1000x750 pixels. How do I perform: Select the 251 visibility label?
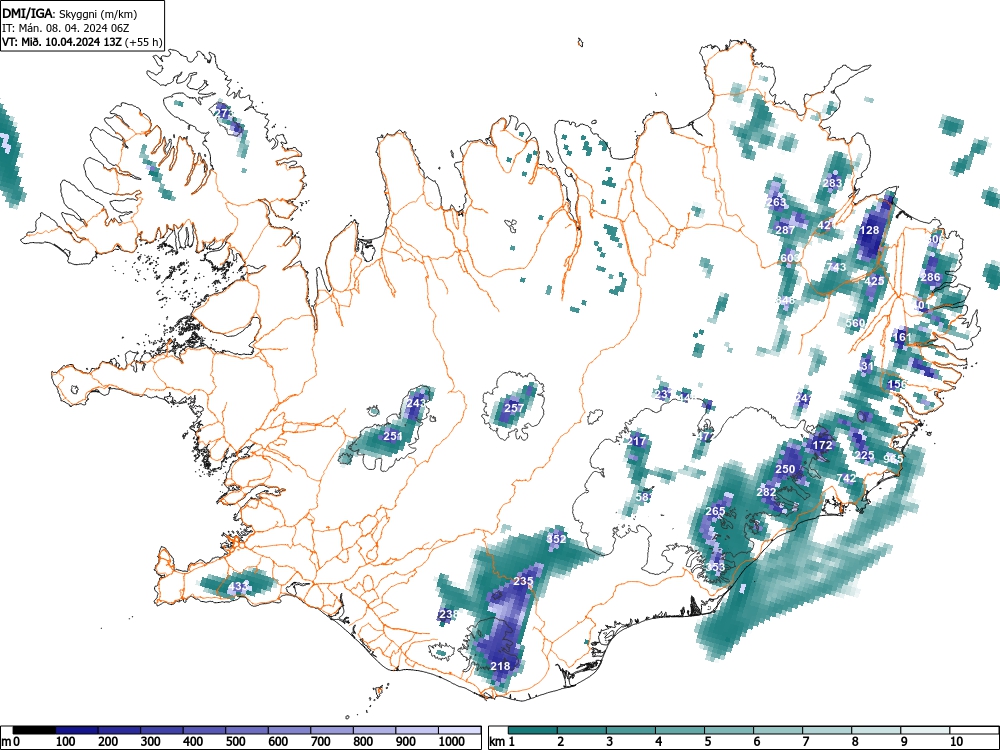[393, 436]
